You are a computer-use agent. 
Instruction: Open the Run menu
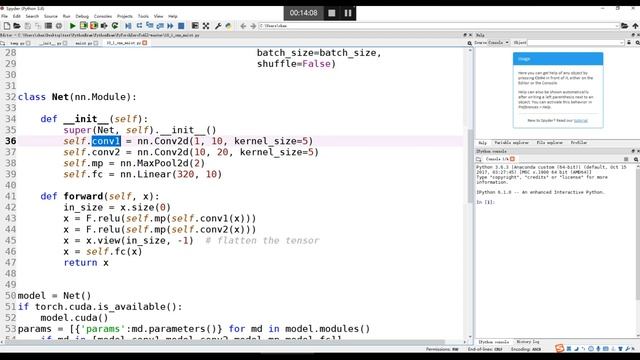click(67, 16)
